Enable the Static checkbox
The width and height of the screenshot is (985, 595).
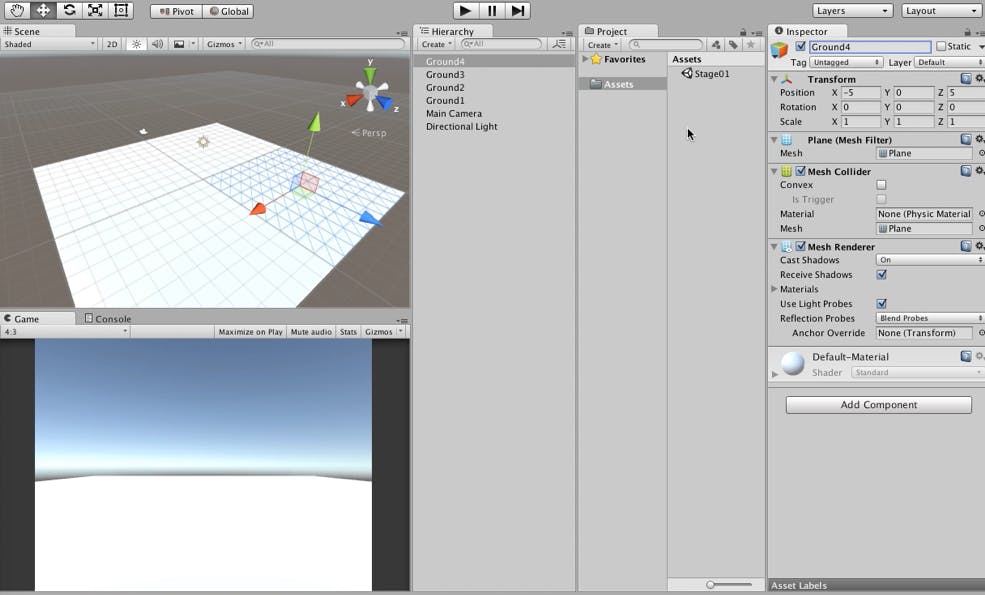940,46
